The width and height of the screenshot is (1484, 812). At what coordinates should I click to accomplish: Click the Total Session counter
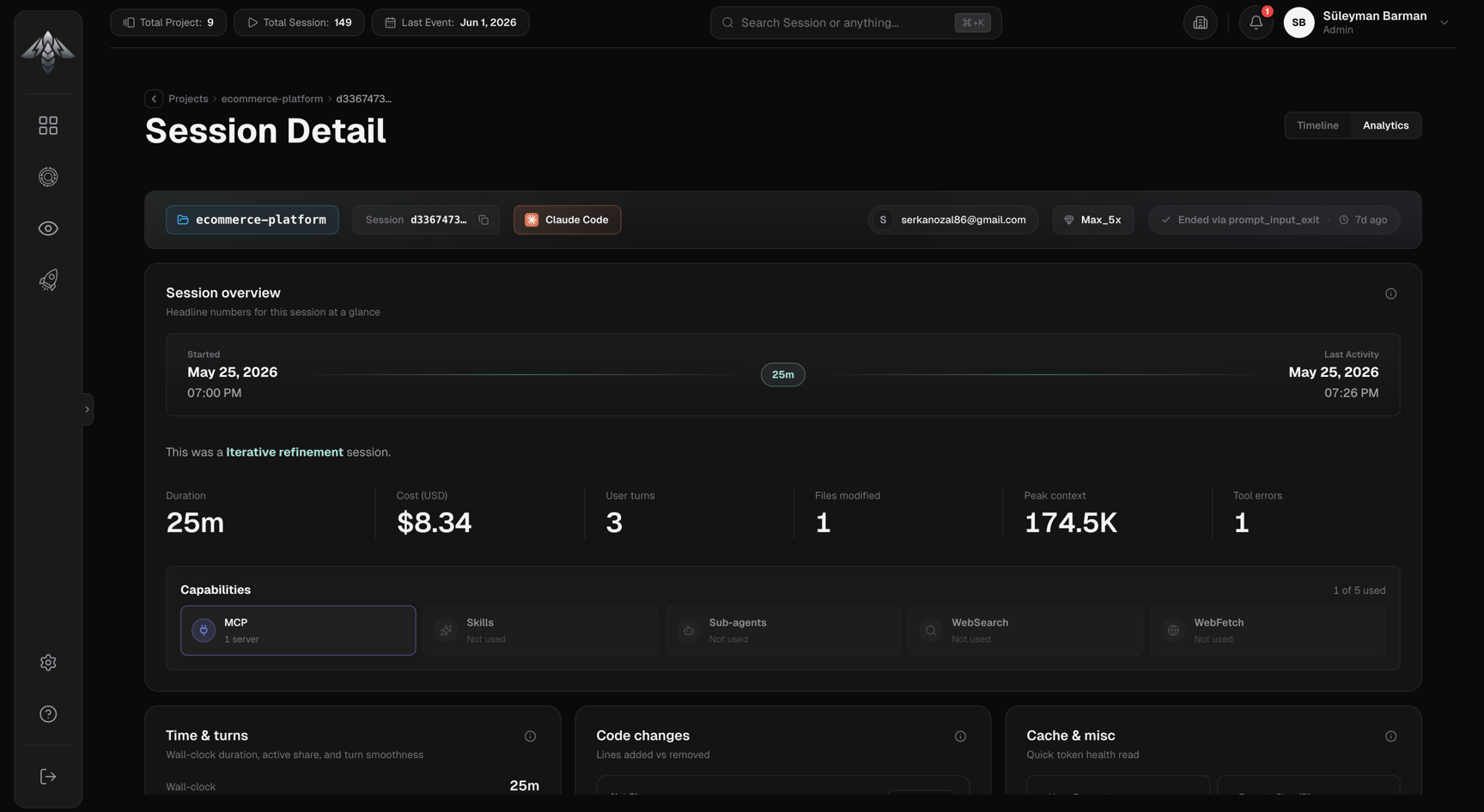(x=299, y=22)
